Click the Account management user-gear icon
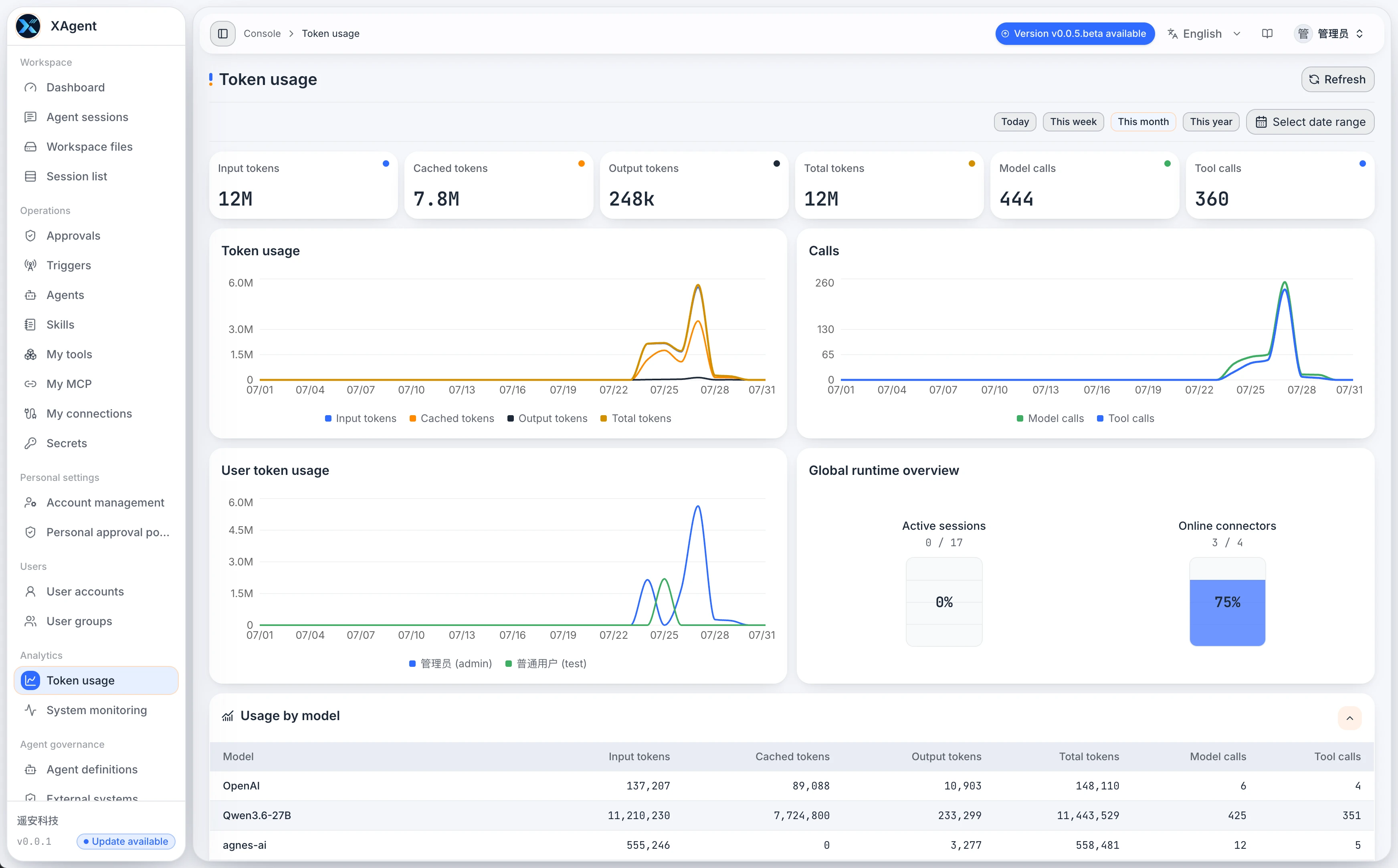1398x868 pixels. 30,502
